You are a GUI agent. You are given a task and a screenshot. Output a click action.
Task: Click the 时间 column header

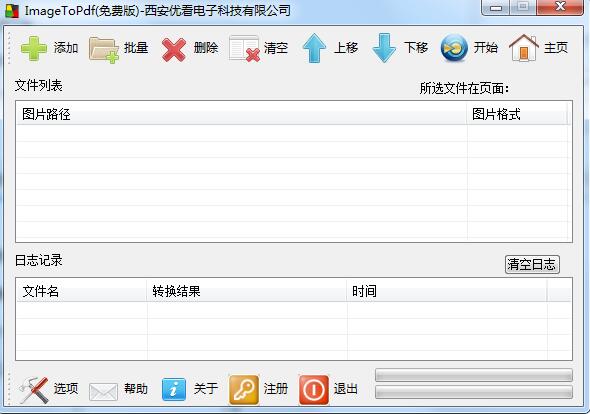[447, 291]
